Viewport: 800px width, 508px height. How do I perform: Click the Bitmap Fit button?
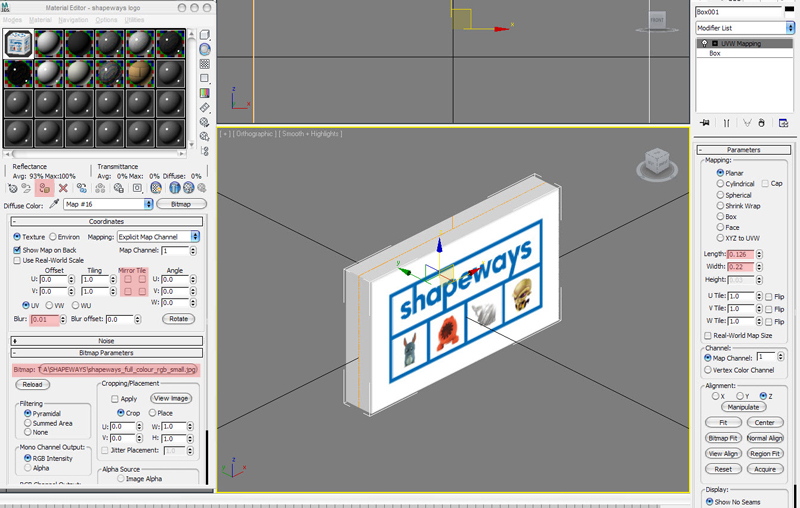[x=721, y=438]
